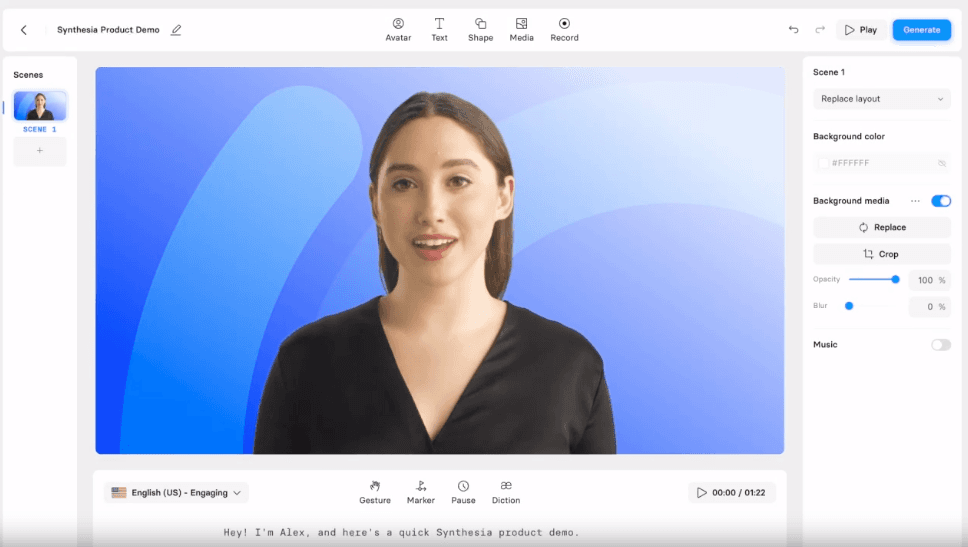The image size is (968, 547).
Task: Open the English (US) - Engaging voice dropdown
Action: pyautogui.click(x=176, y=493)
